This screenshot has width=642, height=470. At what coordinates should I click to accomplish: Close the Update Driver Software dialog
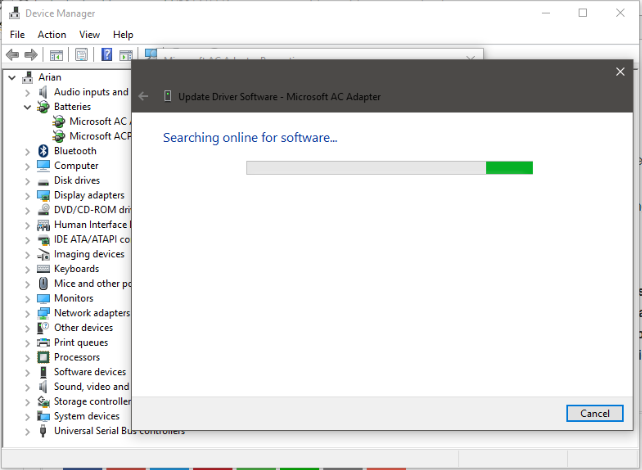620,72
